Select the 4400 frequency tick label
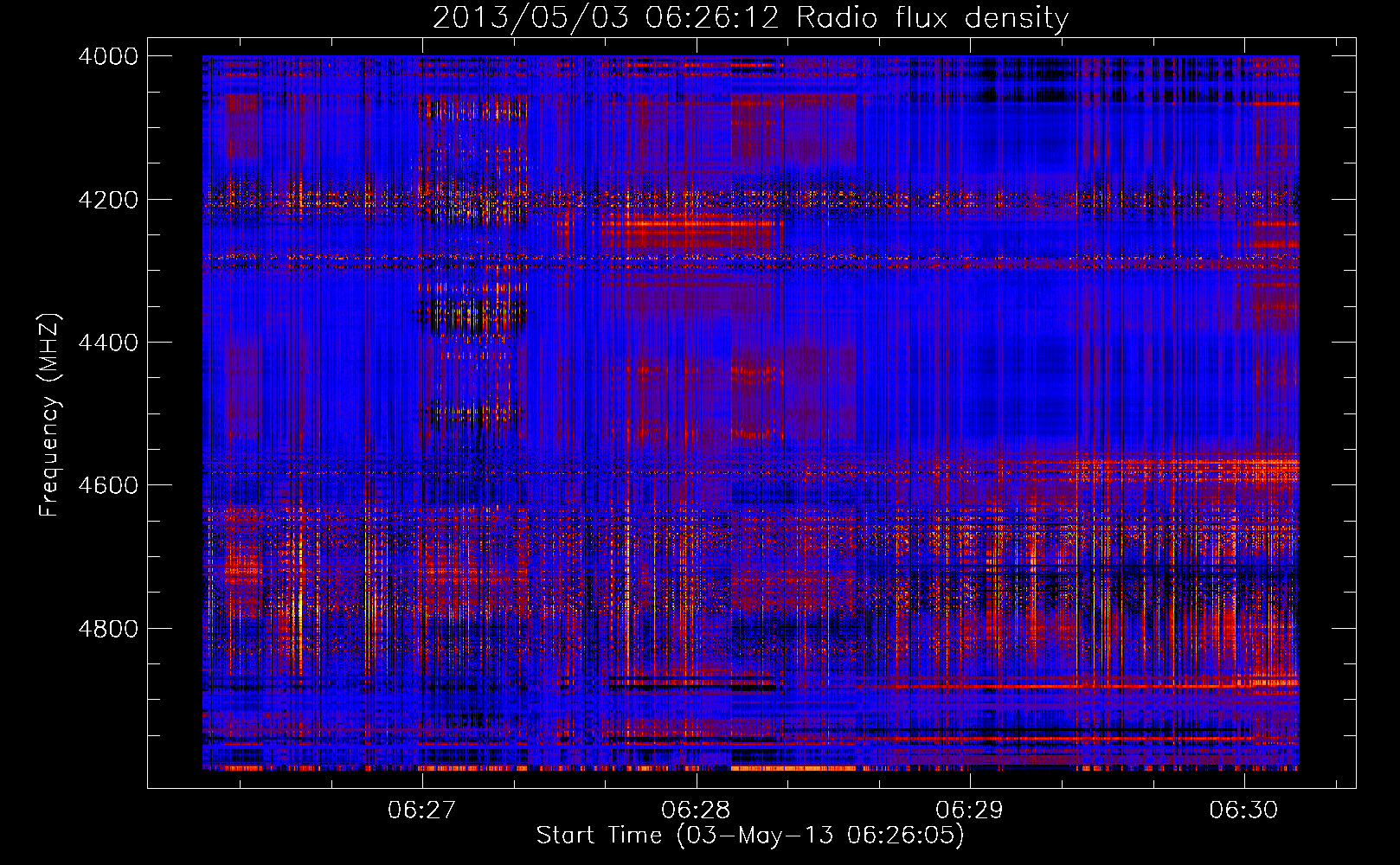Image resolution: width=1400 pixels, height=865 pixels. [x=108, y=343]
